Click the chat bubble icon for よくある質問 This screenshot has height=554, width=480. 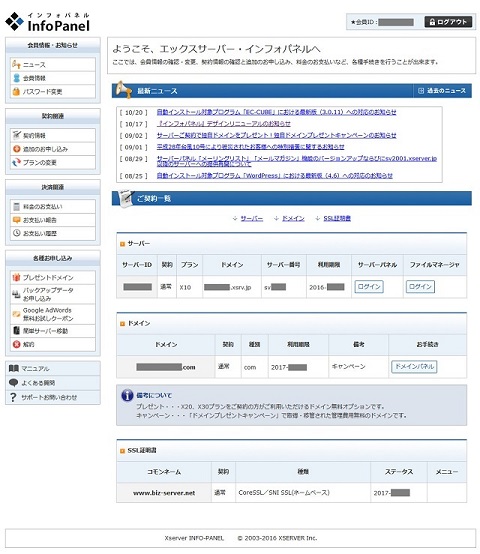(x=13, y=383)
